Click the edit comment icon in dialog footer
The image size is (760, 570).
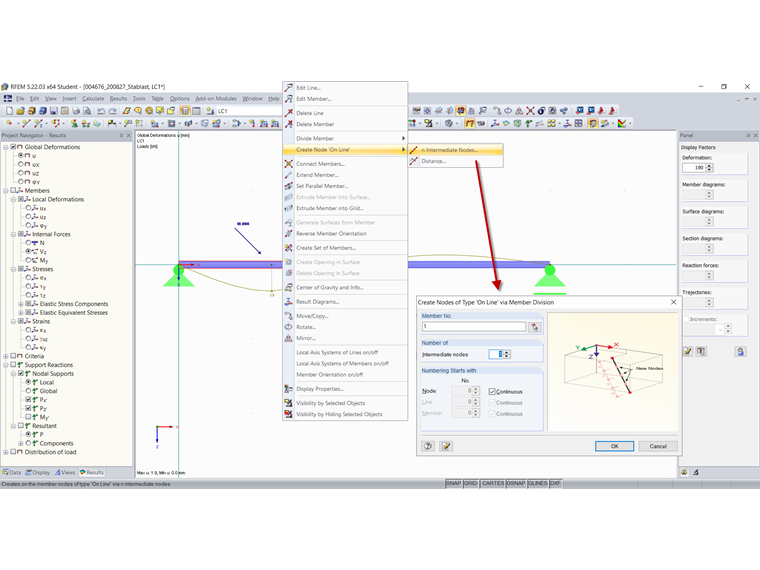click(446, 446)
